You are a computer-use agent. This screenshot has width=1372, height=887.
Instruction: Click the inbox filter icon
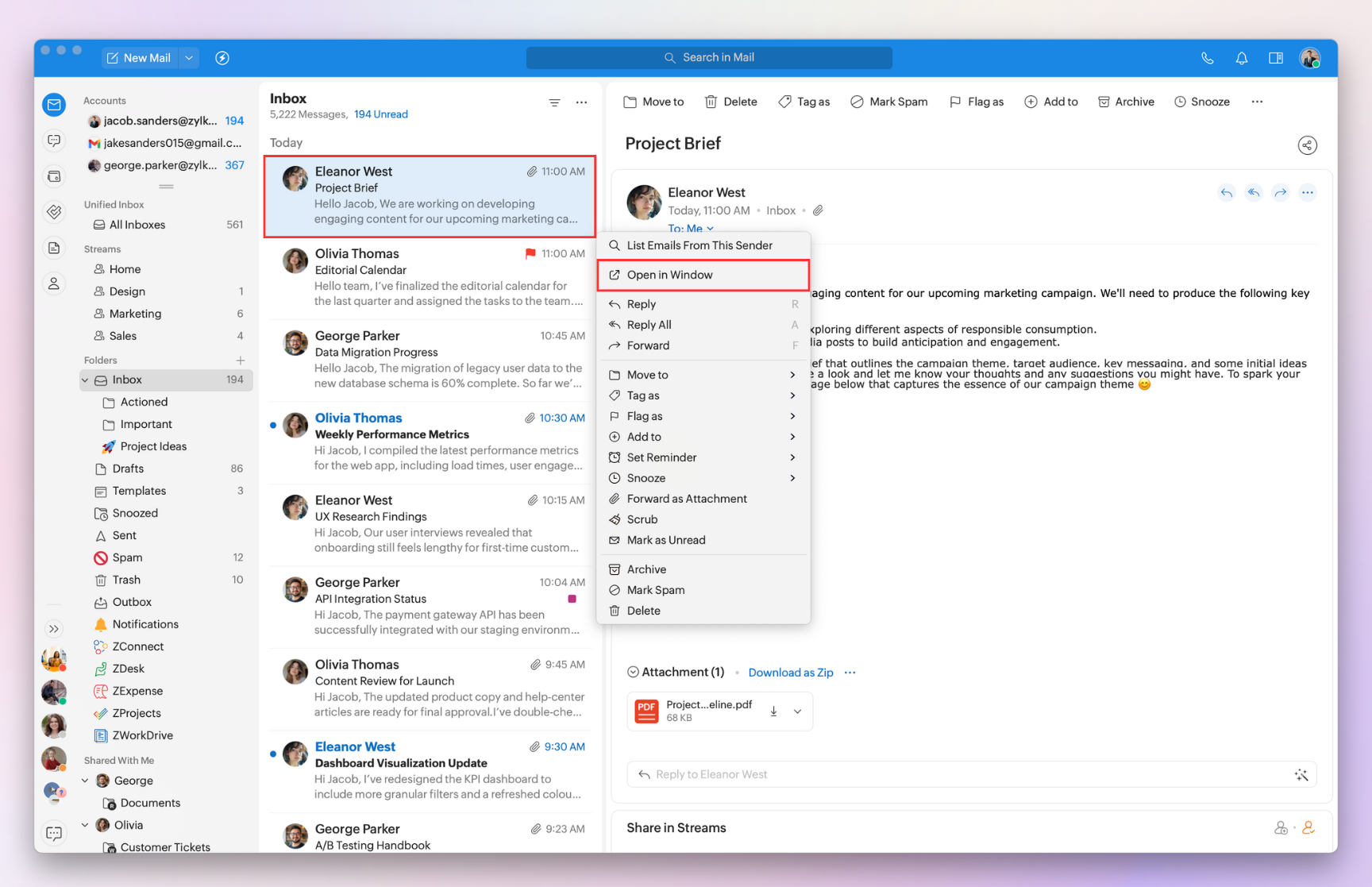pyautogui.click(x=554, y=102)
